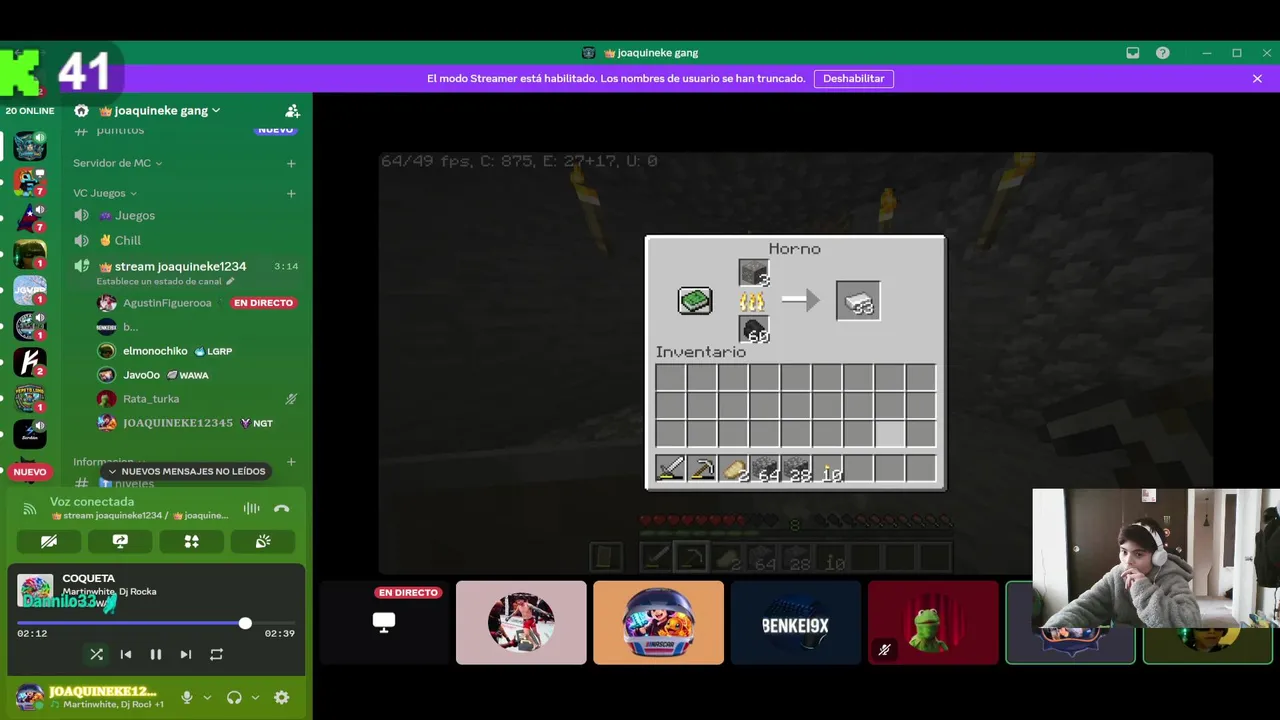Select the wrestling avatar participant tile
Image resolution: width=1280 pixels, height=720 pixels.
pyautogui.click(x=521, y=622)
